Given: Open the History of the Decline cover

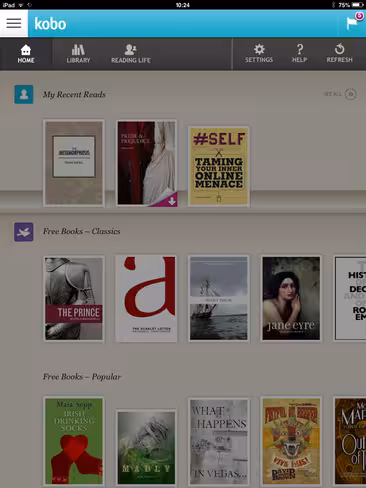Looking at the screenshot, I should pyautogui.click(x=350, y=299).
